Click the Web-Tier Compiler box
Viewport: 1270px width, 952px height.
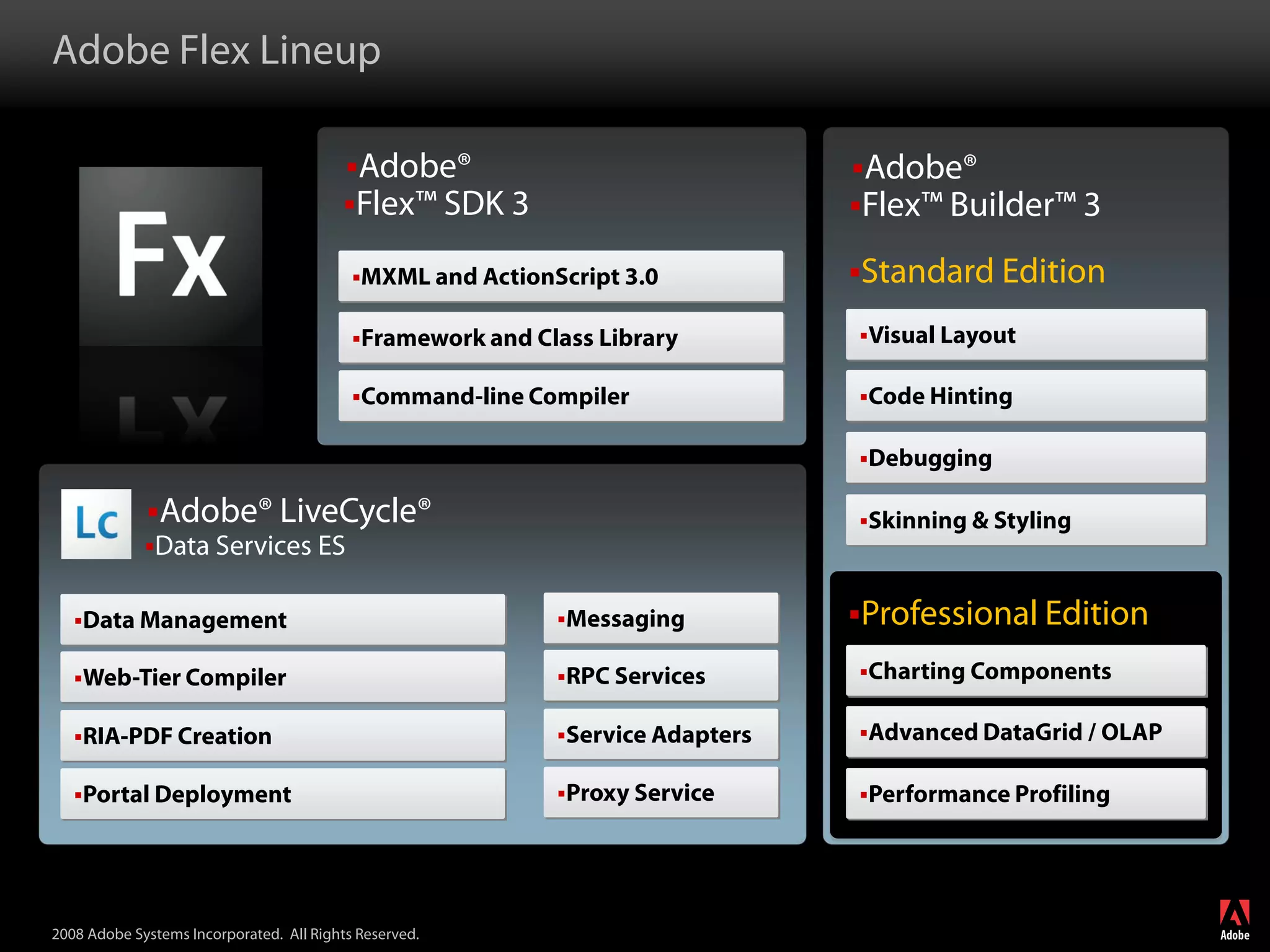click(283, 677)
